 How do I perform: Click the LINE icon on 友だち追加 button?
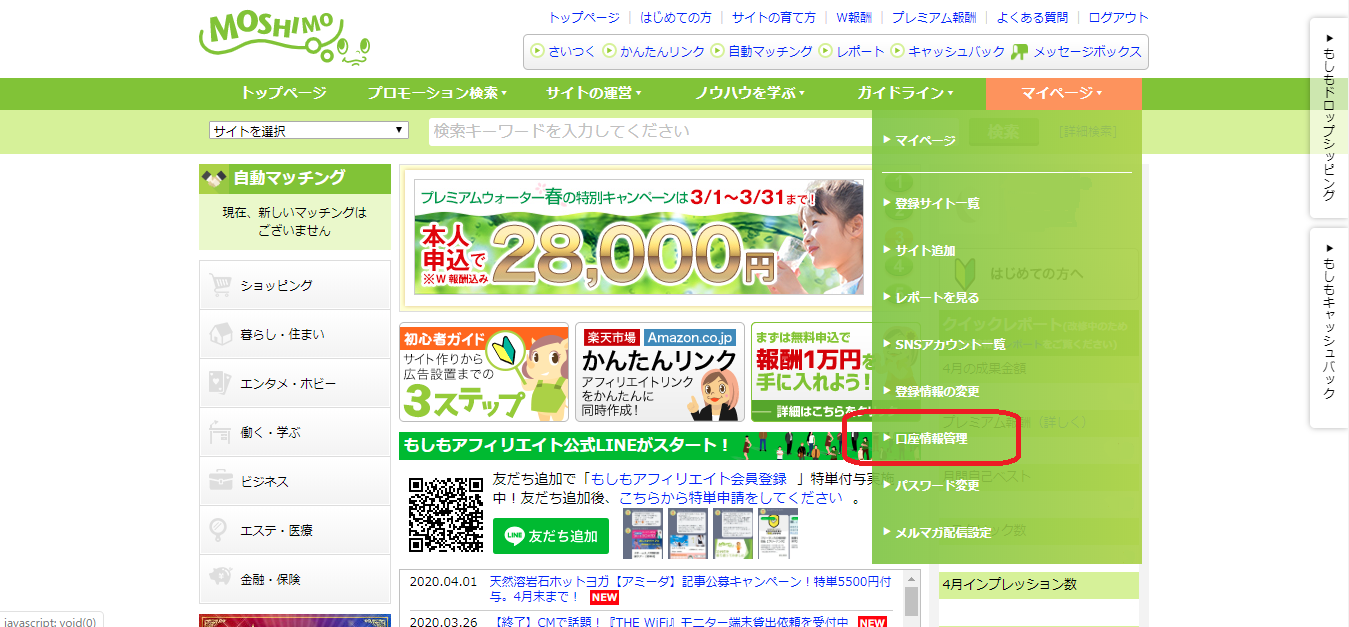tap(516, 536)
